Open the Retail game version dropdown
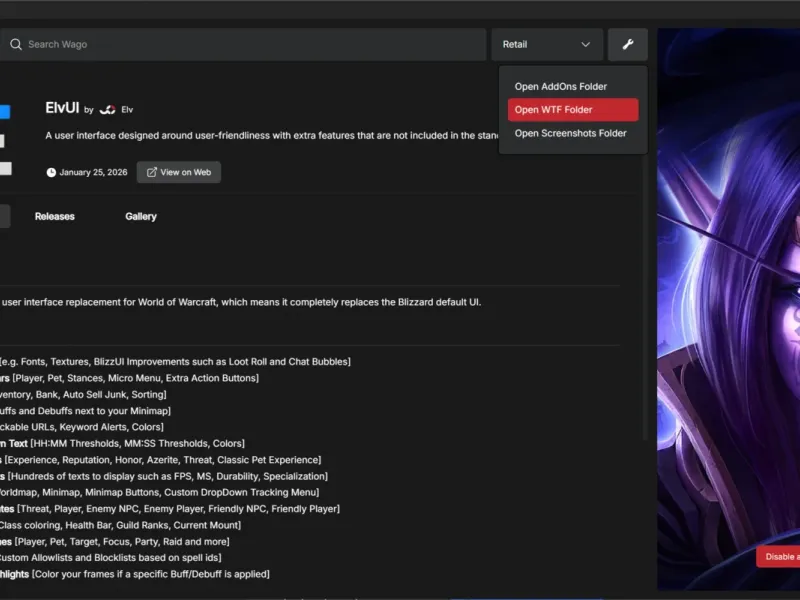800x600 pixels. (x=547, y=44)
